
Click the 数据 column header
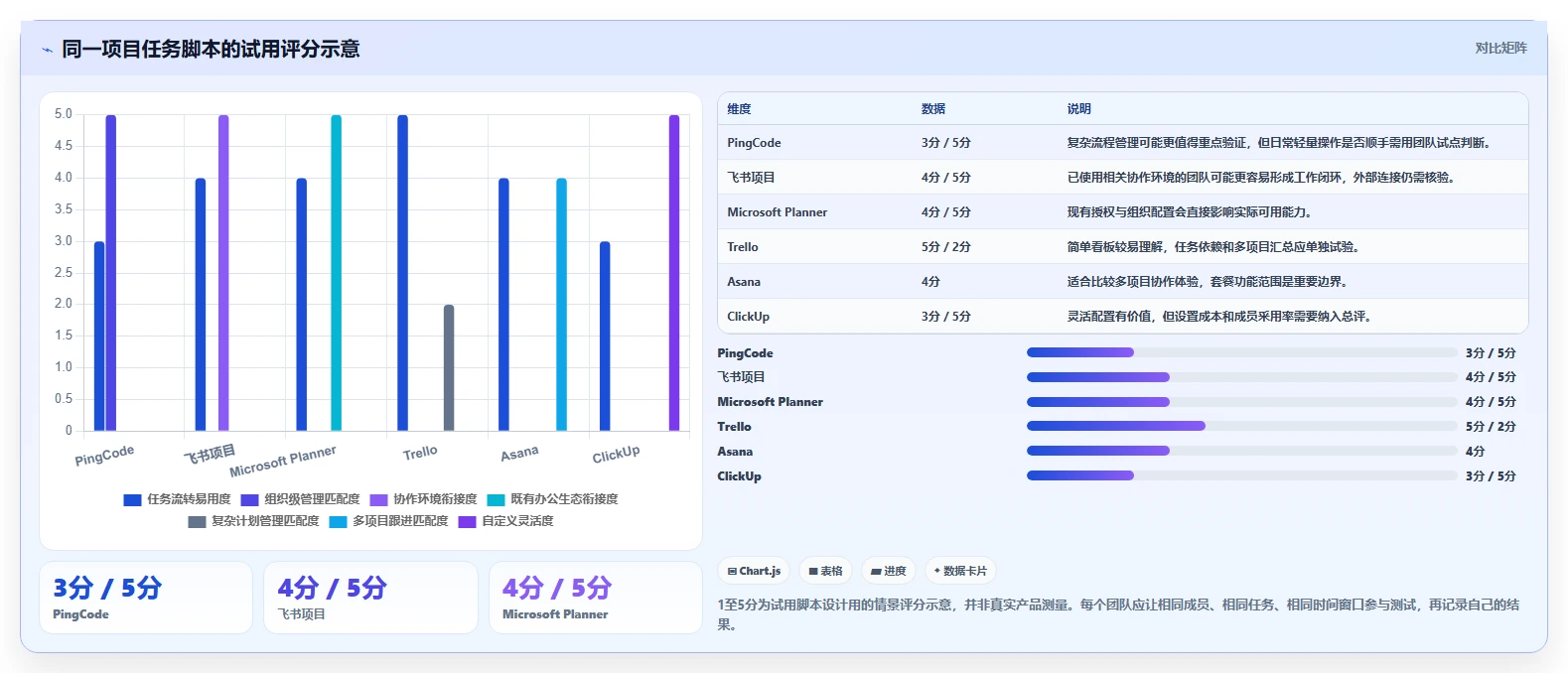point(933,109)
